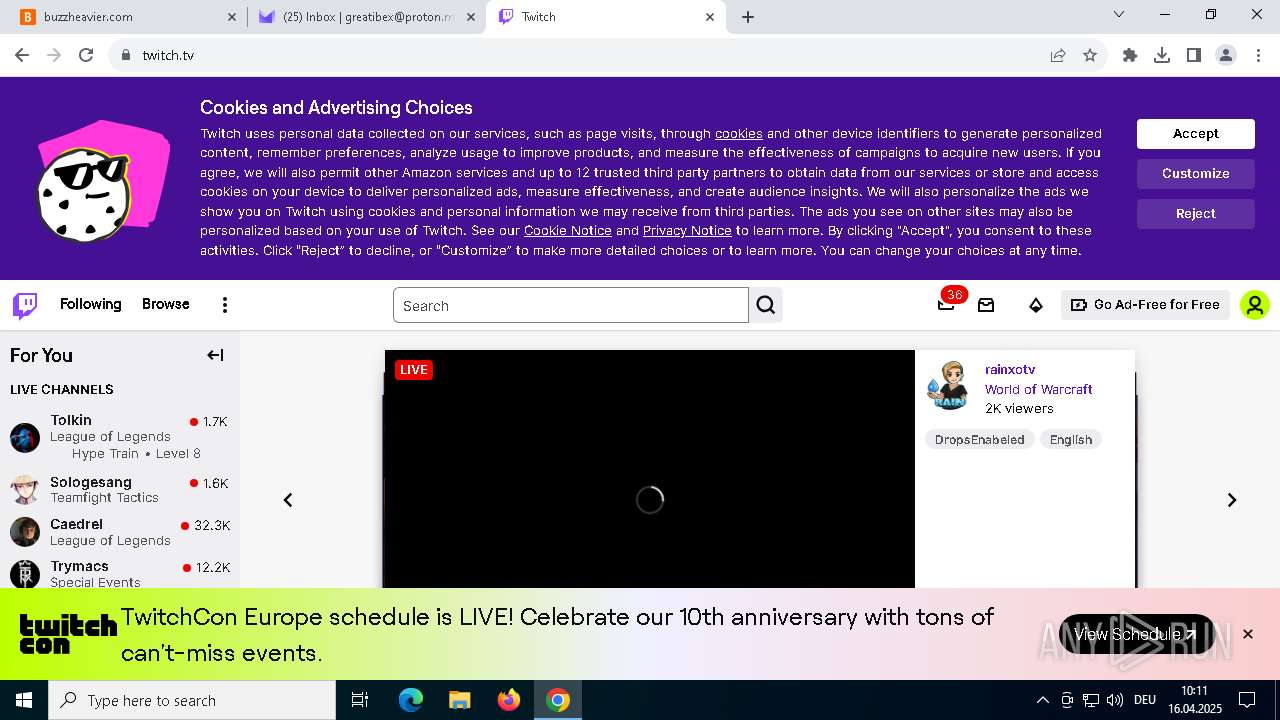Select the English tag
Screen dimensions: 1280x720
click(x=1071, y=440)
